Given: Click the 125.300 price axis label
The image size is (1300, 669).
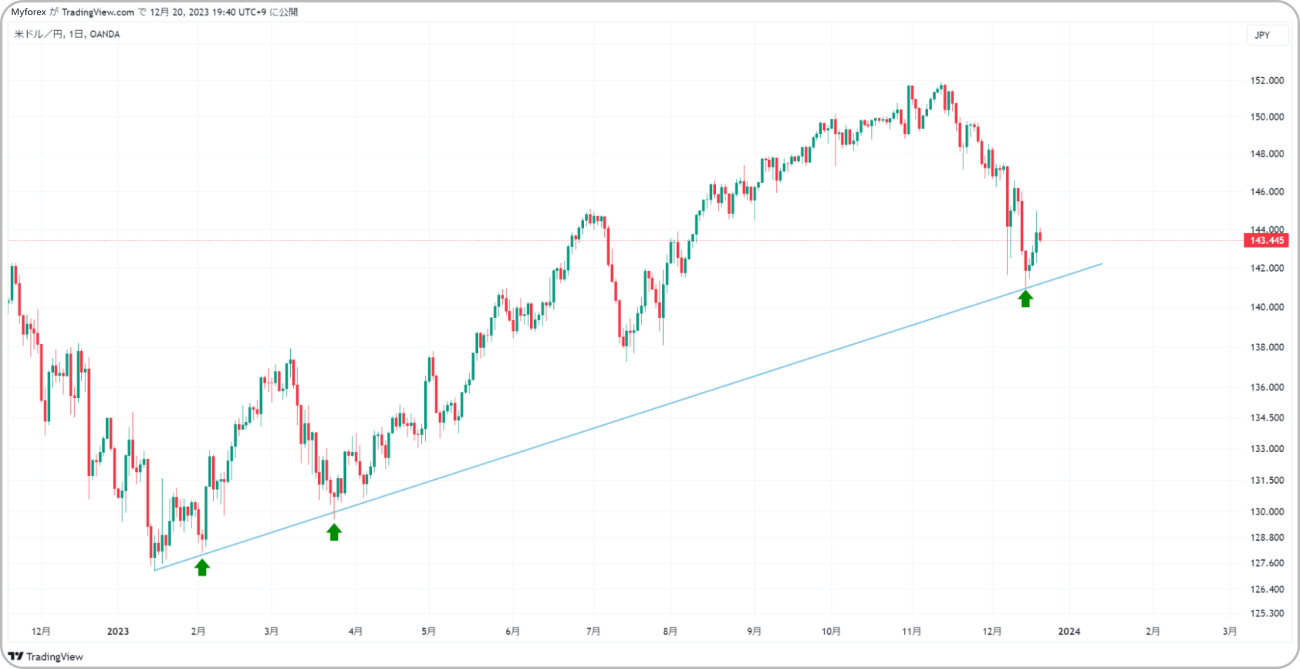Looking at the screenshot, I should [x=1265, y=613].
